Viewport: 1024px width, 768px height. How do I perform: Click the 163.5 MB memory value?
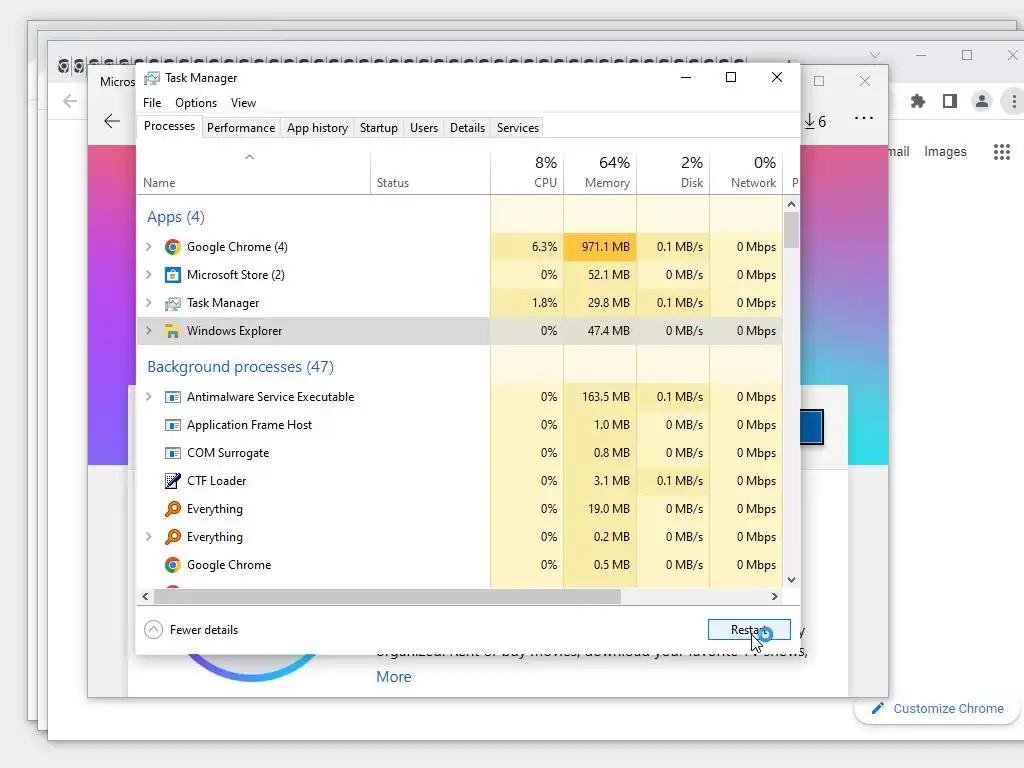[606, 397]
